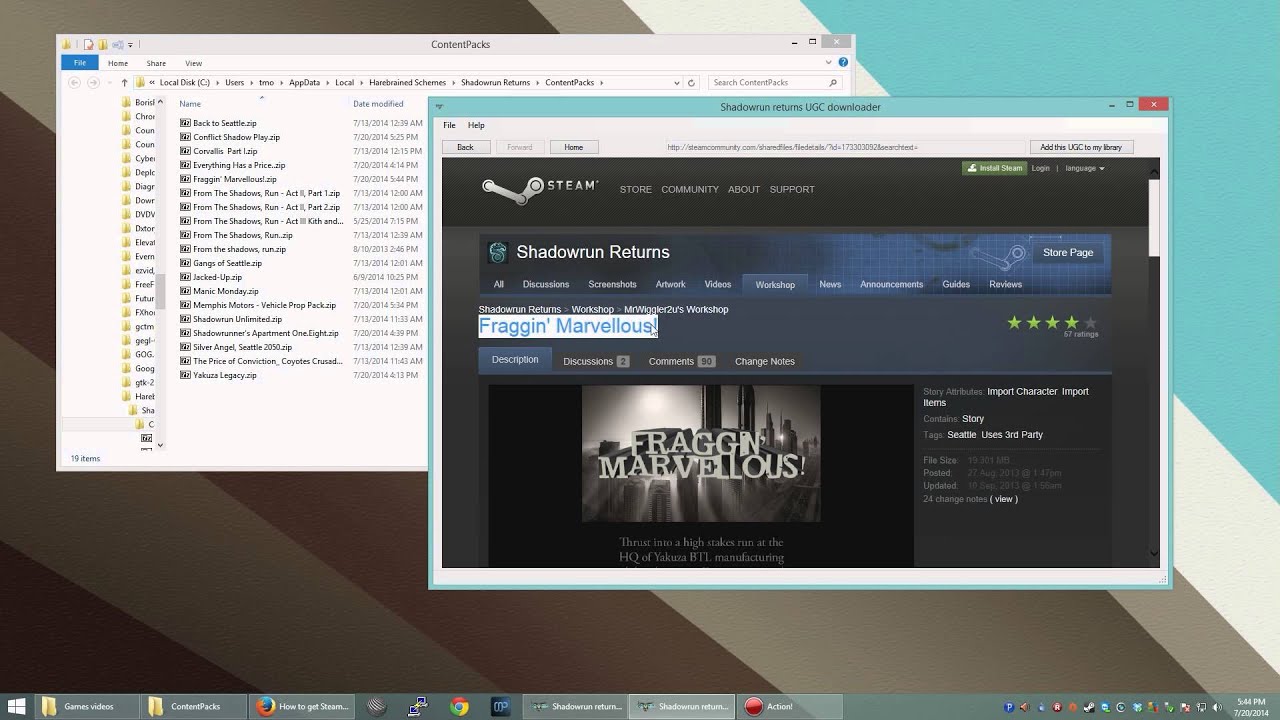Select 'Gangs of Seattle.zip' file row

click(301, 263)
